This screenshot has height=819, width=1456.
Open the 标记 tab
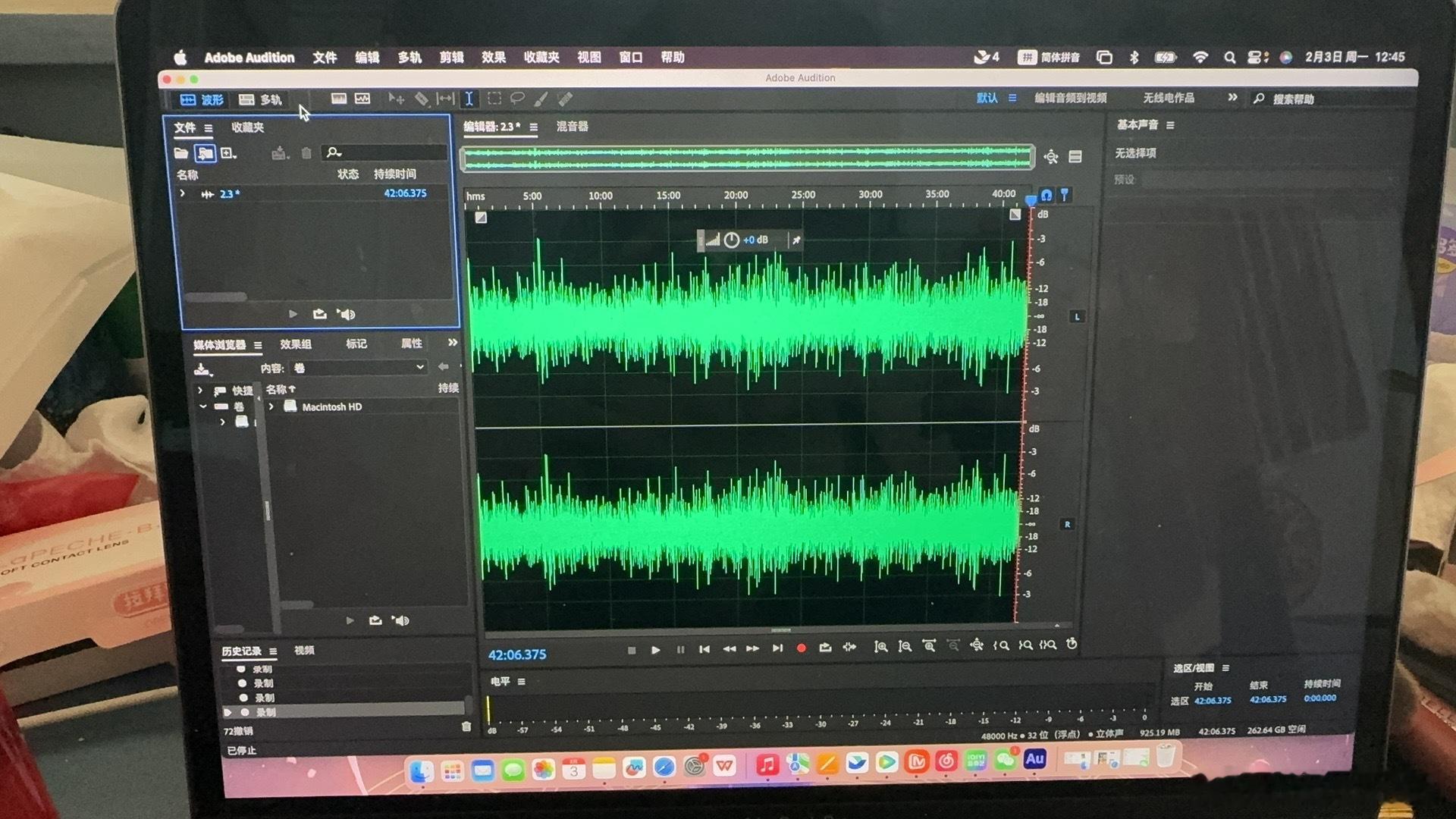356,344
